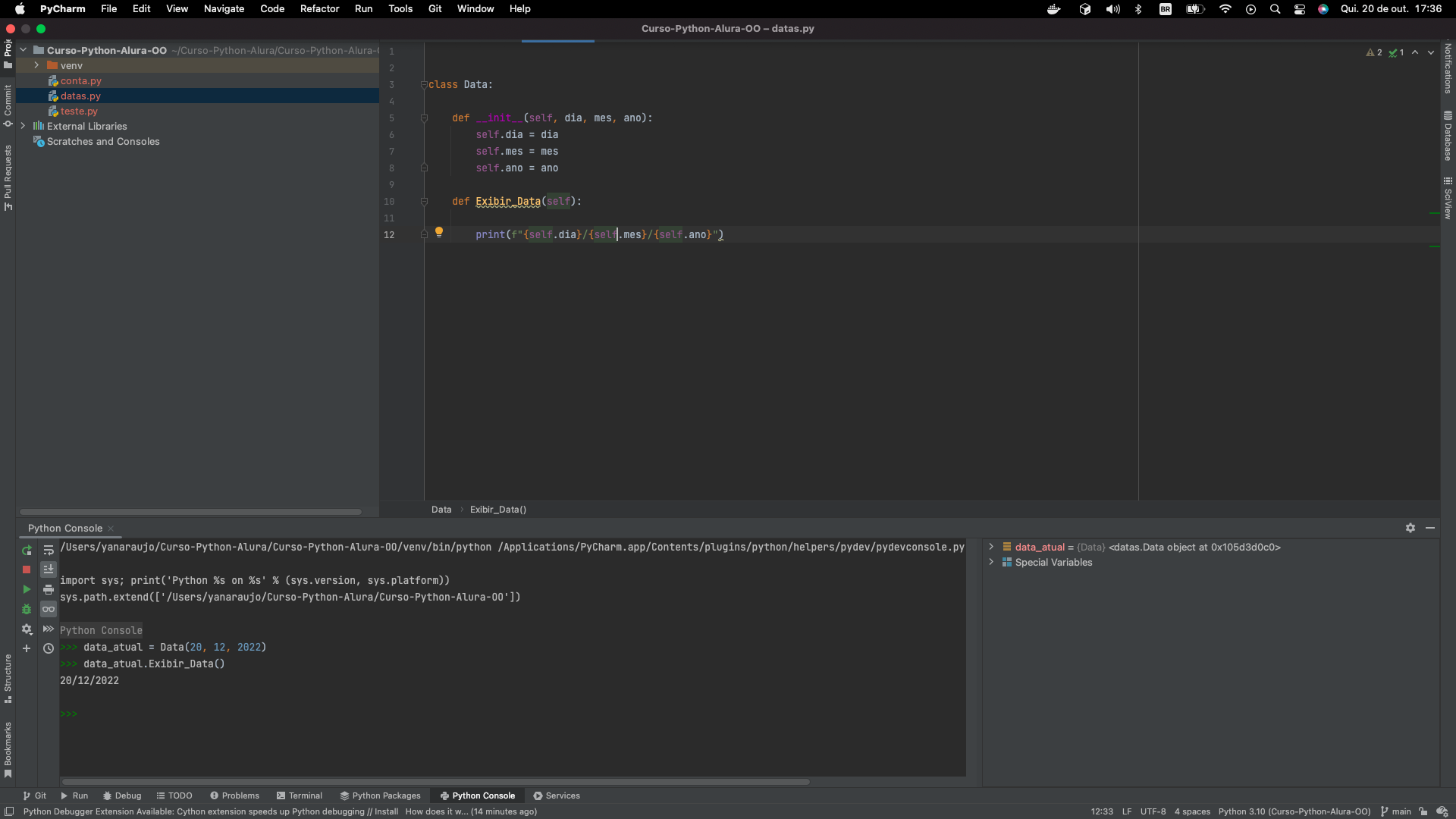Open the Refactor menu
This screenshot has width=1456, height=819.
(319, 8)
